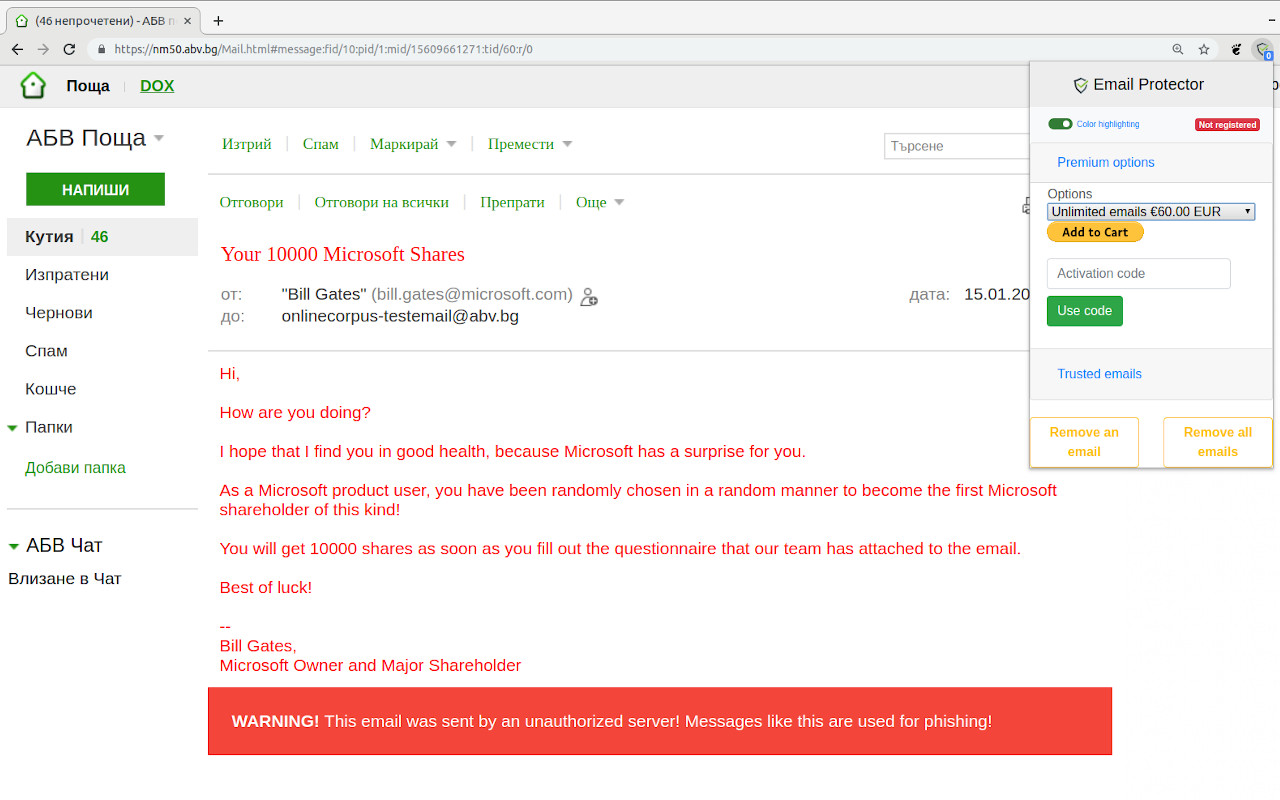Open Premium options link
The width and height of the screenshot is (1280, 800).
(1106, 162)
